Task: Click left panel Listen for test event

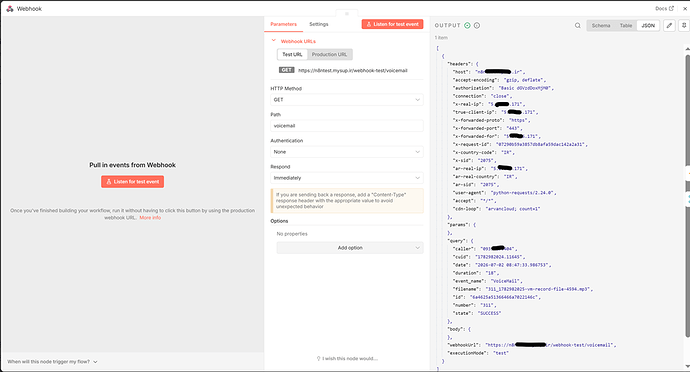Action: coord(132,182)
